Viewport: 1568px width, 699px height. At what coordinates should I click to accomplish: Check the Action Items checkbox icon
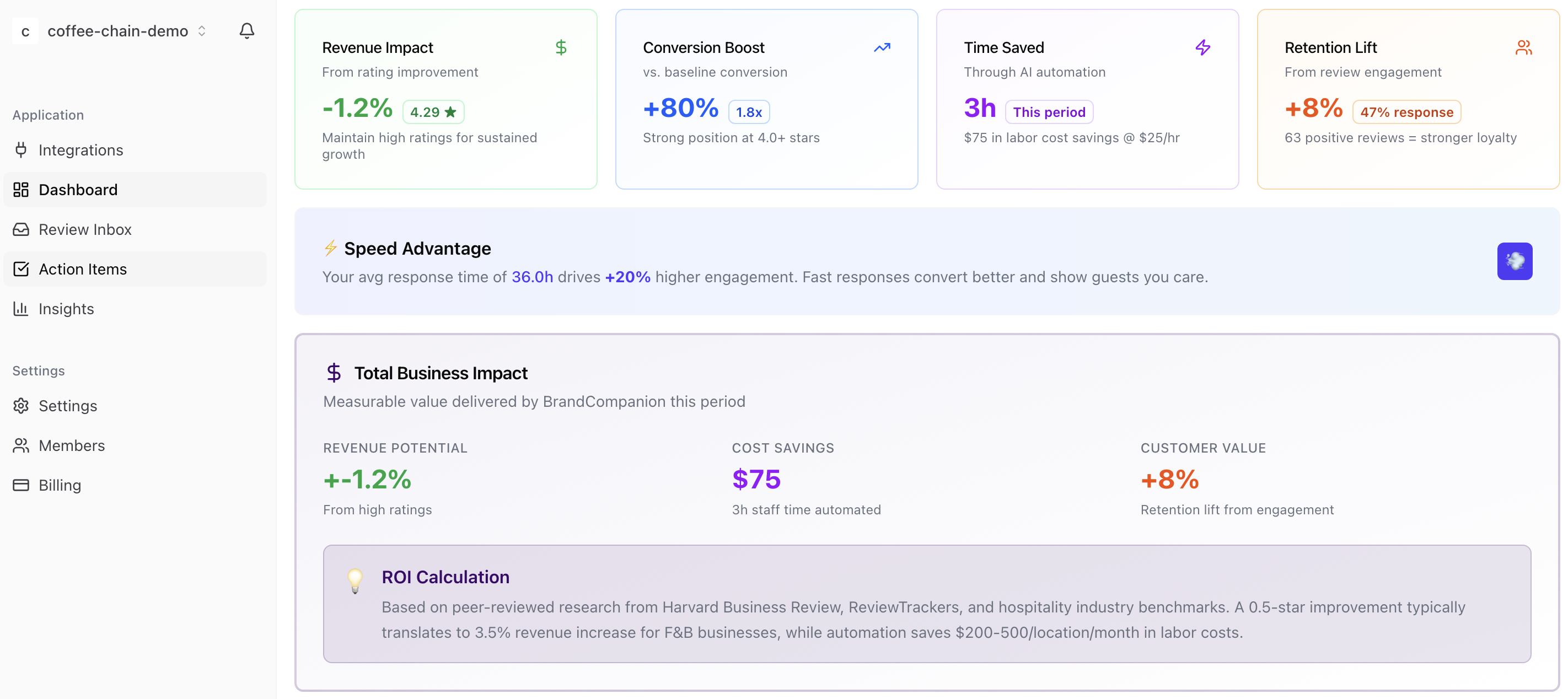[22, 269]
